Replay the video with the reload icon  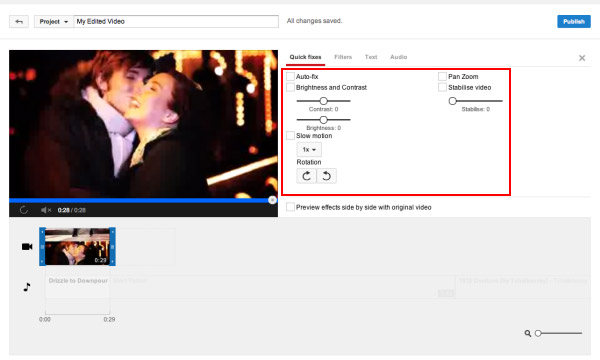tap(24, 210)
